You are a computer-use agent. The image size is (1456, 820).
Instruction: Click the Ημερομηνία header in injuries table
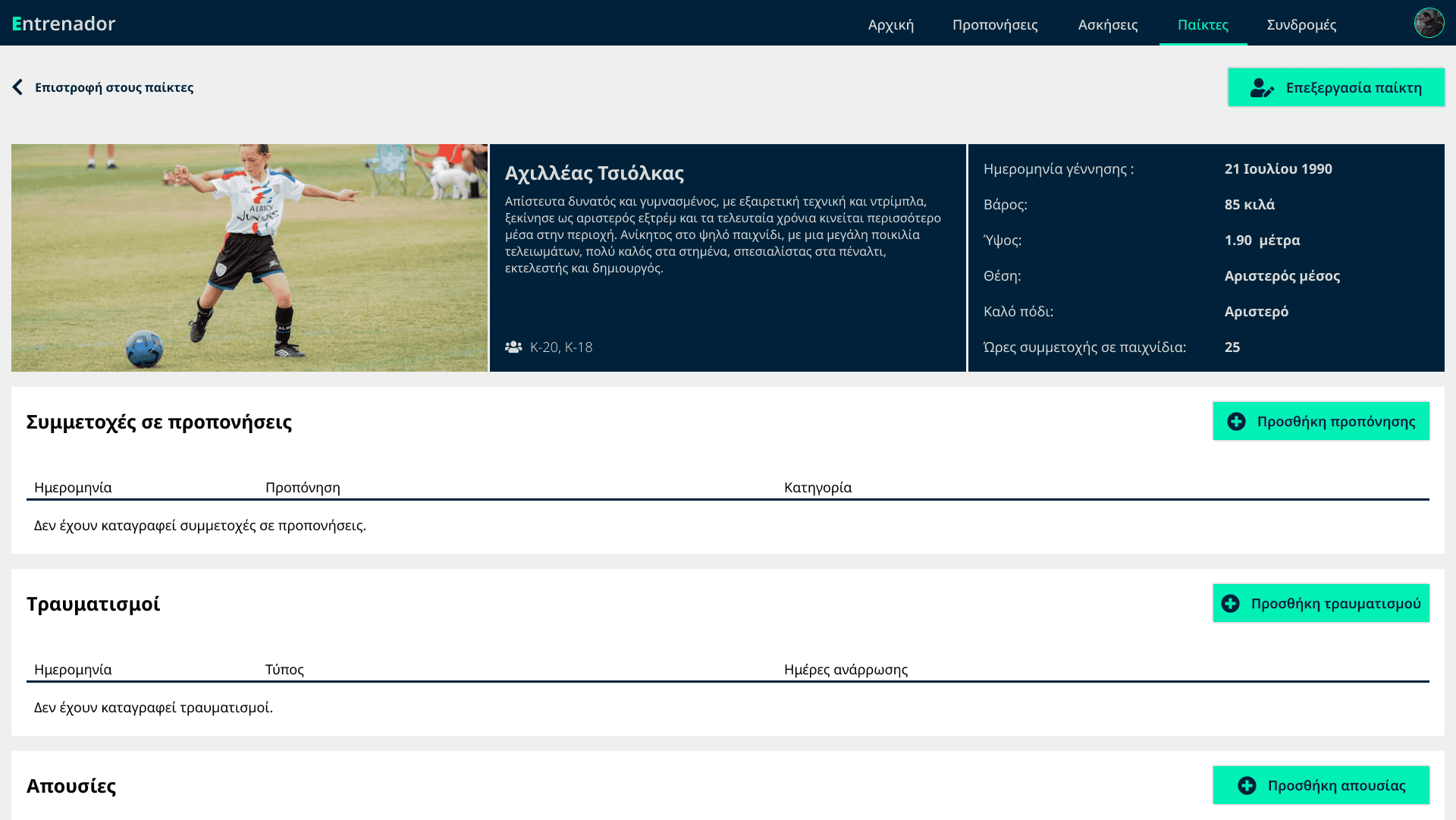pyautogui.click(x=73, y=669)
